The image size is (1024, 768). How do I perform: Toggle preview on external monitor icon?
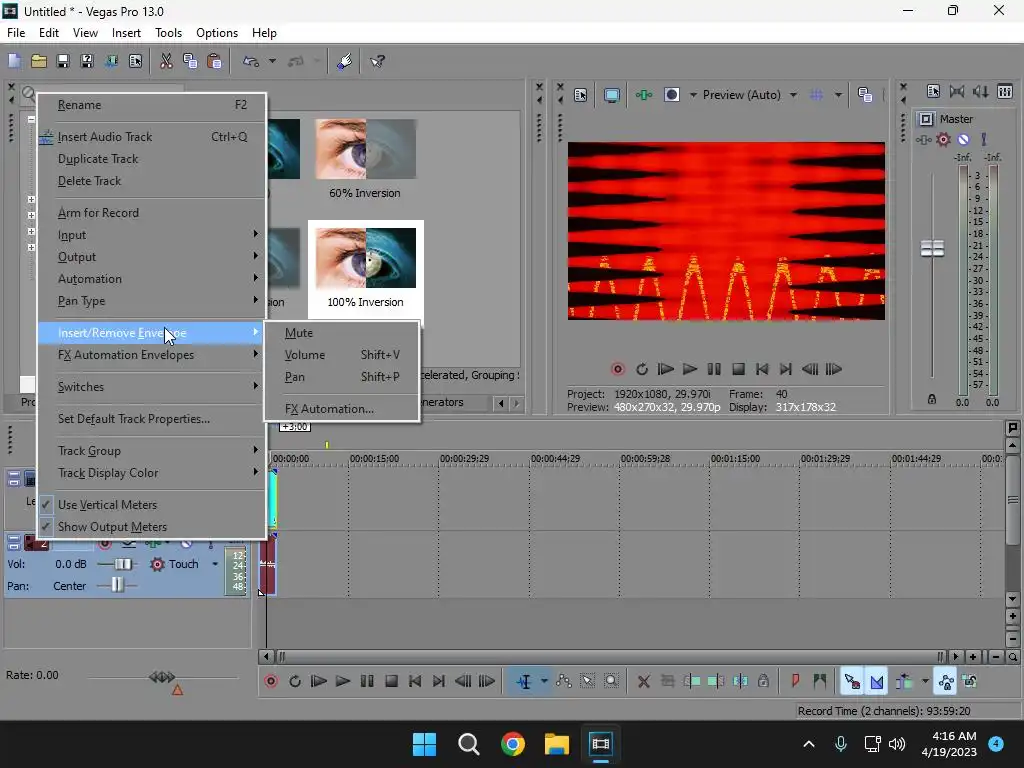coord(612,95)
